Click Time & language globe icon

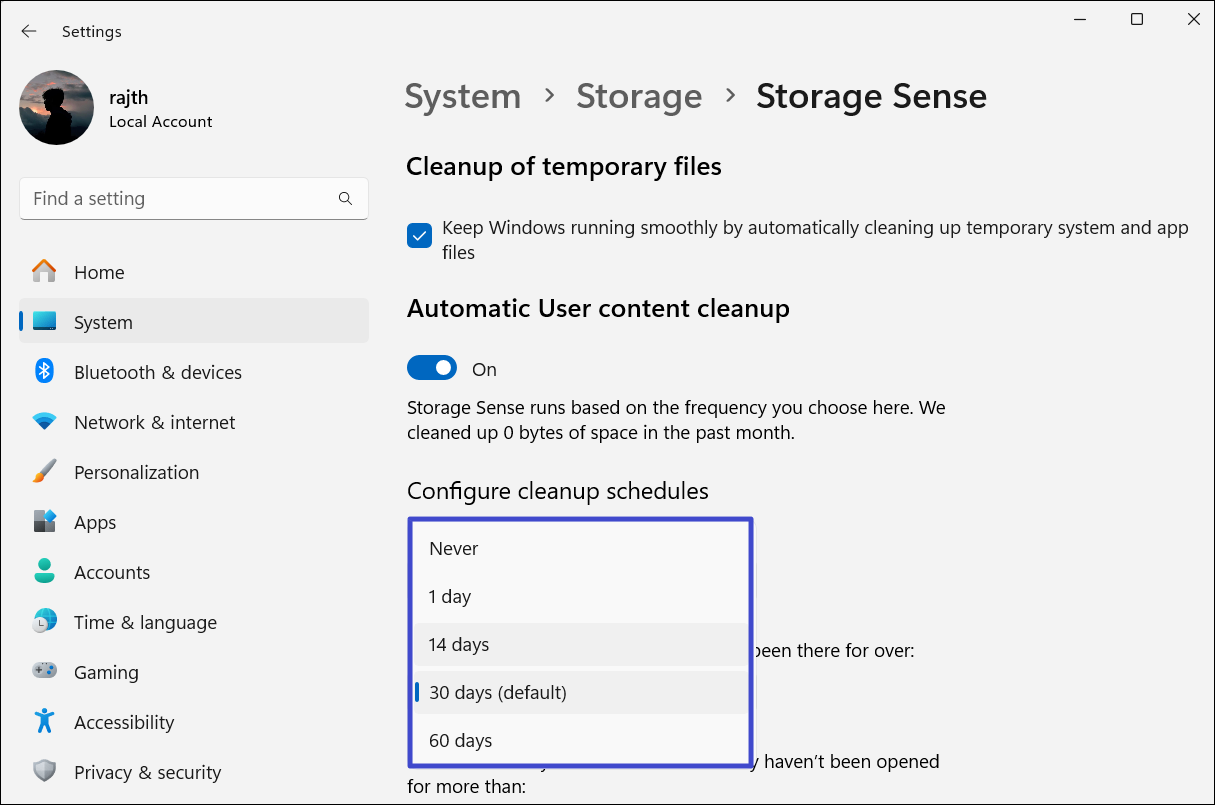[44, 622]
